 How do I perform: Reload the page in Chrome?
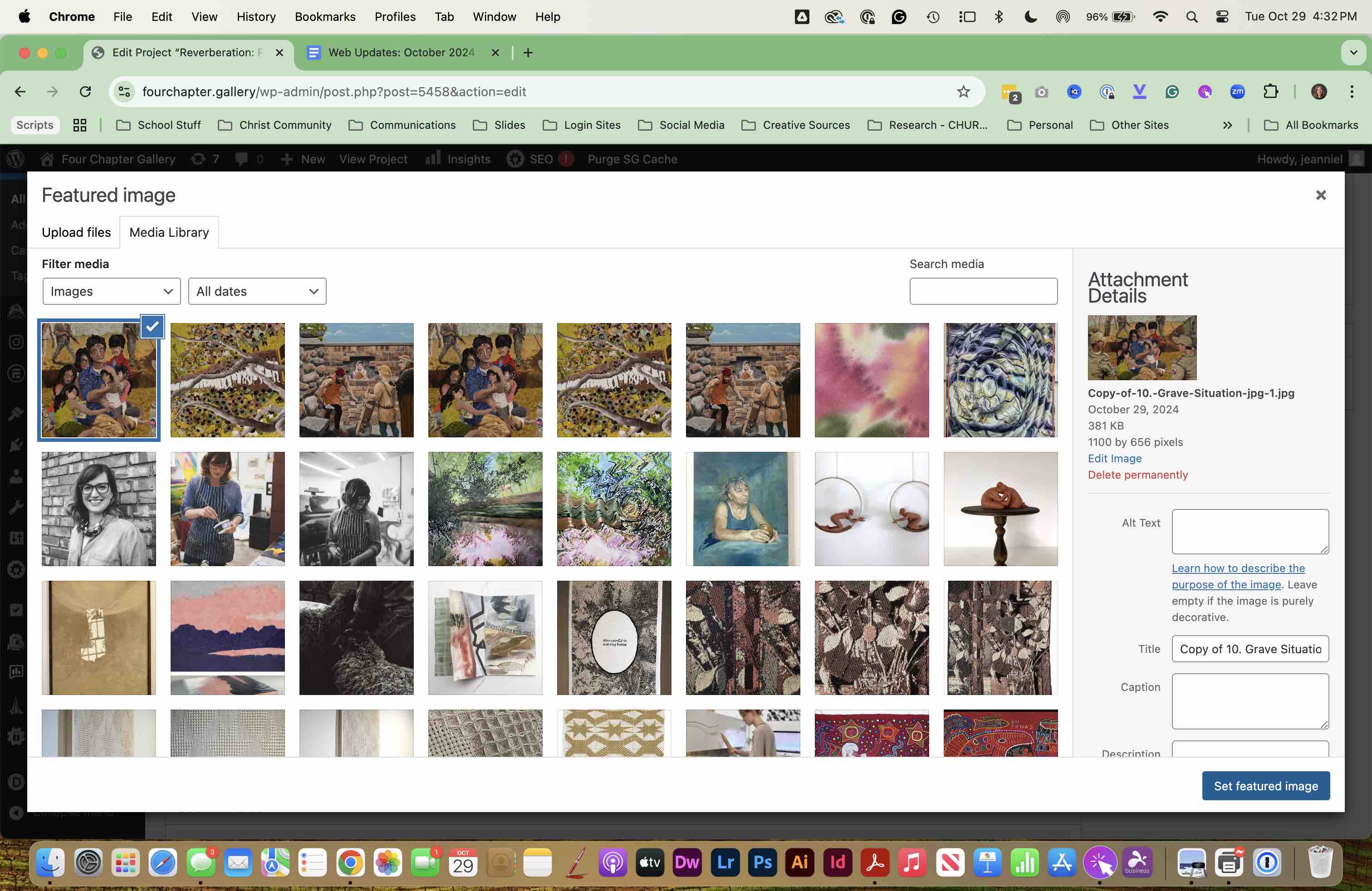click(x=85, y=92)
